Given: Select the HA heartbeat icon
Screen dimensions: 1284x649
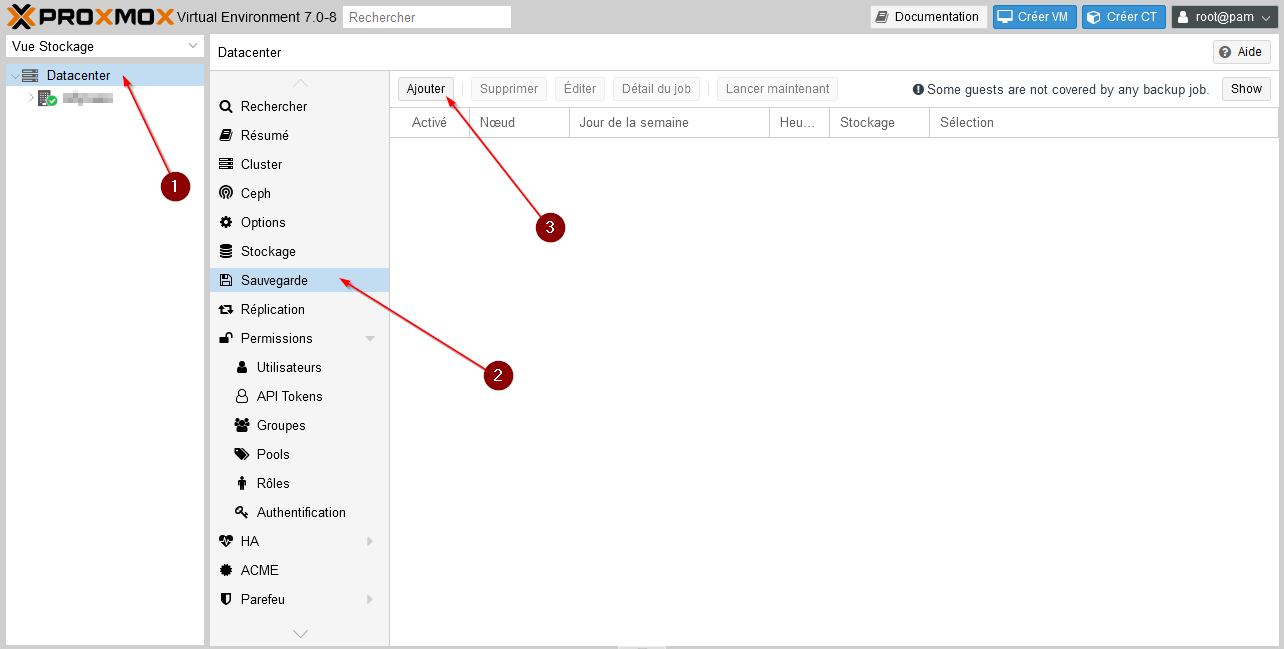Looking at the screenshot, I should pyautogui.click(x=226, y=541).
